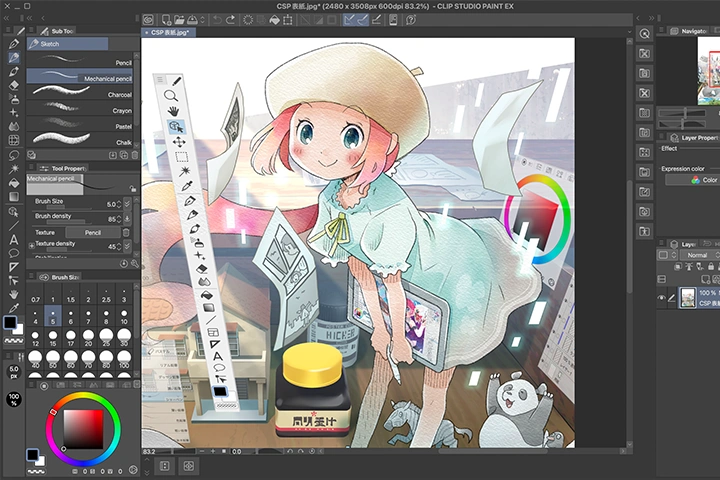
Task: Switch to the Sketch sub tool group tab
Action: (x=68, y=44)
